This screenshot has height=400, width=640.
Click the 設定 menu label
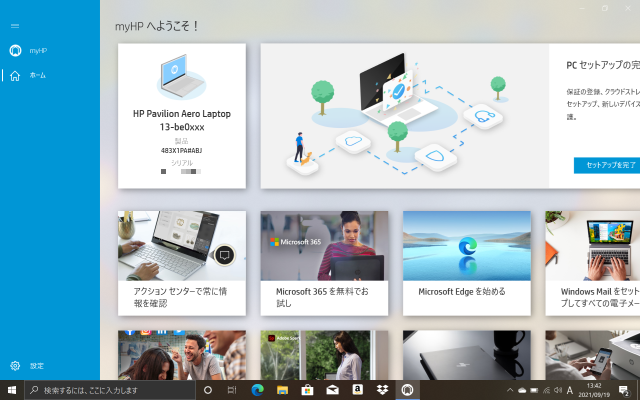(x=37, y=366)
